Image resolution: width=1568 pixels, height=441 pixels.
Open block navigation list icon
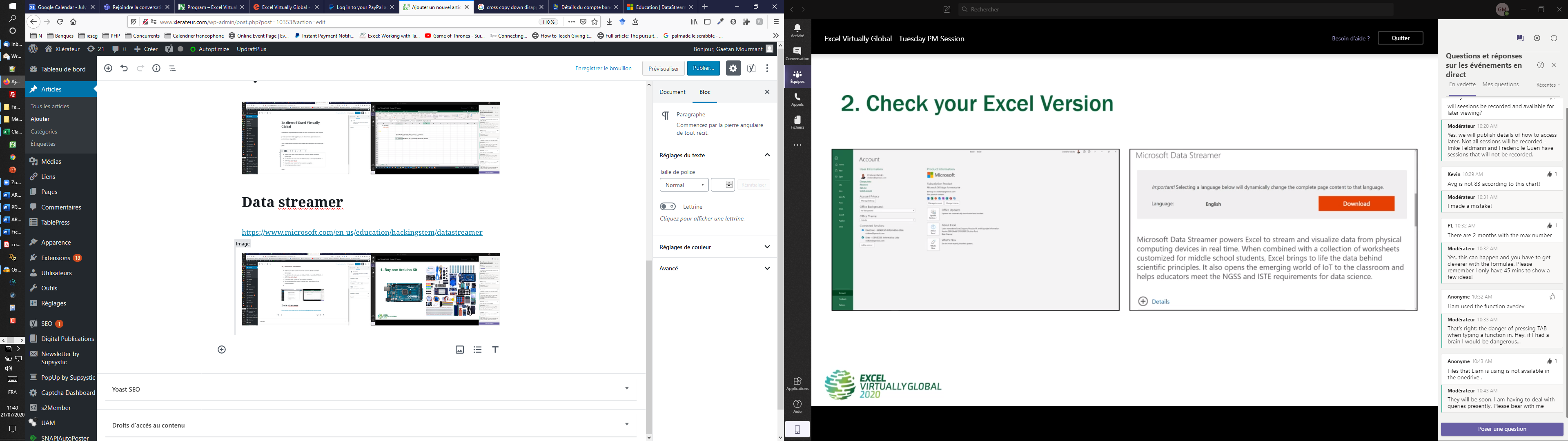coord(173,68)
